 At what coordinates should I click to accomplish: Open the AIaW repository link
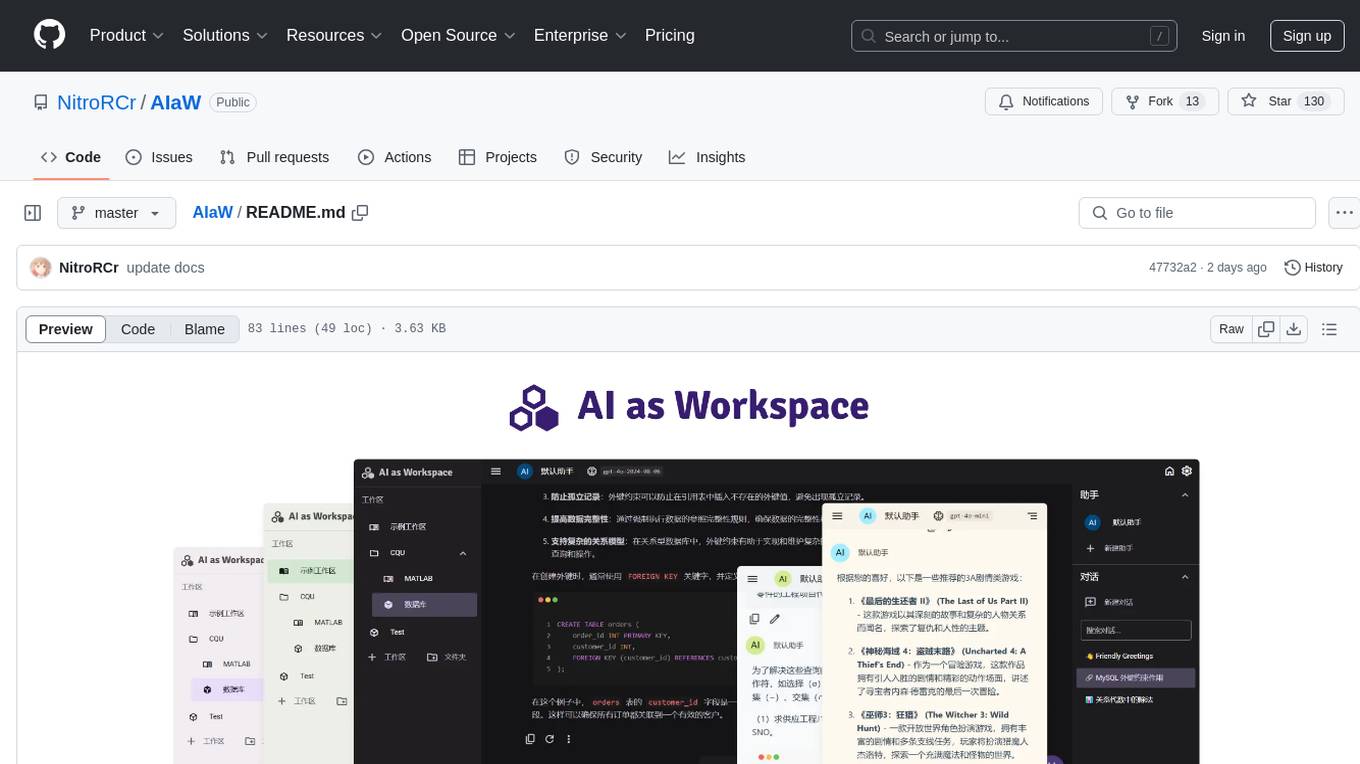click(x=176, y=102)
